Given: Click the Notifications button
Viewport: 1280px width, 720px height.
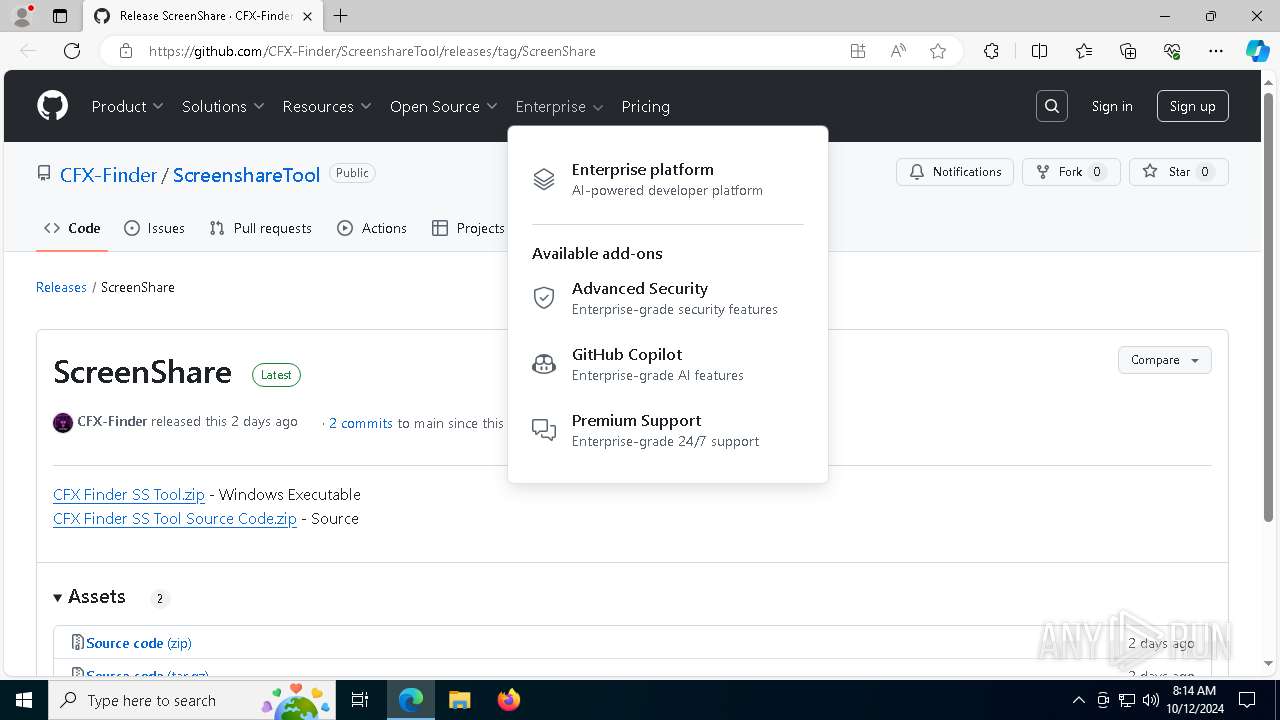Looking at the screenshot, I should (955, 172).
